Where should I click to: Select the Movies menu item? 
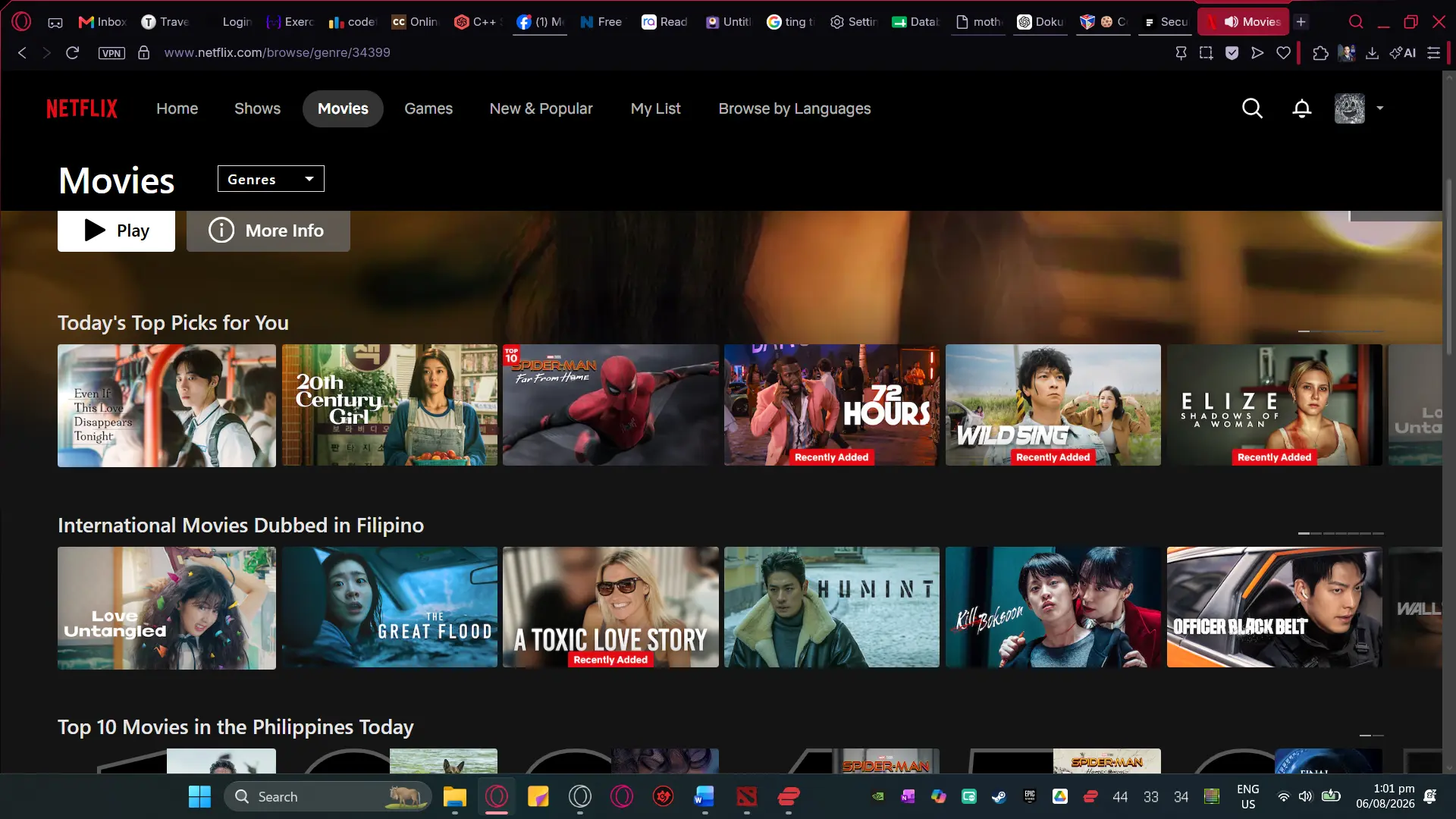point(343,108)
